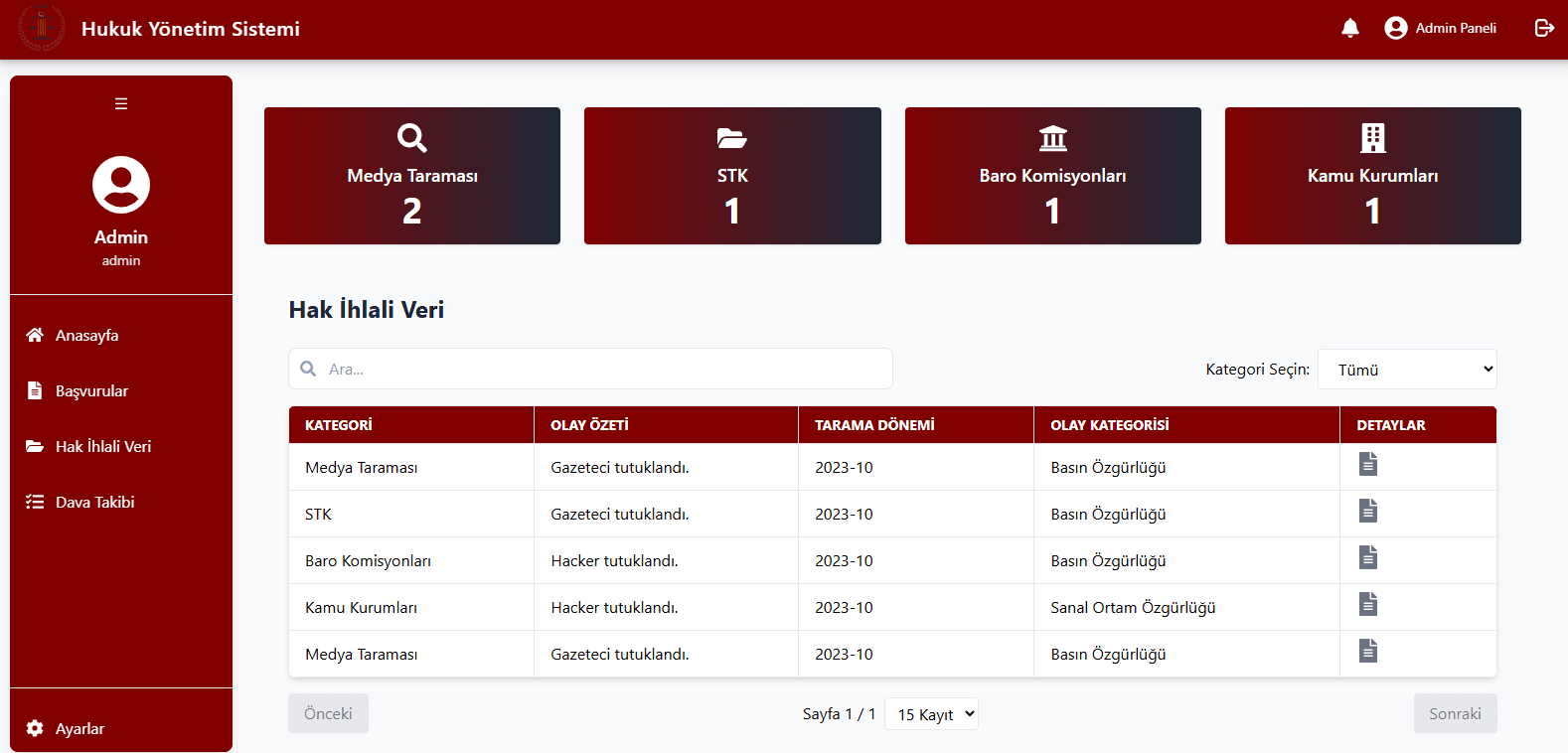Click the search magnifier icon in Ara field

pyautogui.click(x=309, y=369)
